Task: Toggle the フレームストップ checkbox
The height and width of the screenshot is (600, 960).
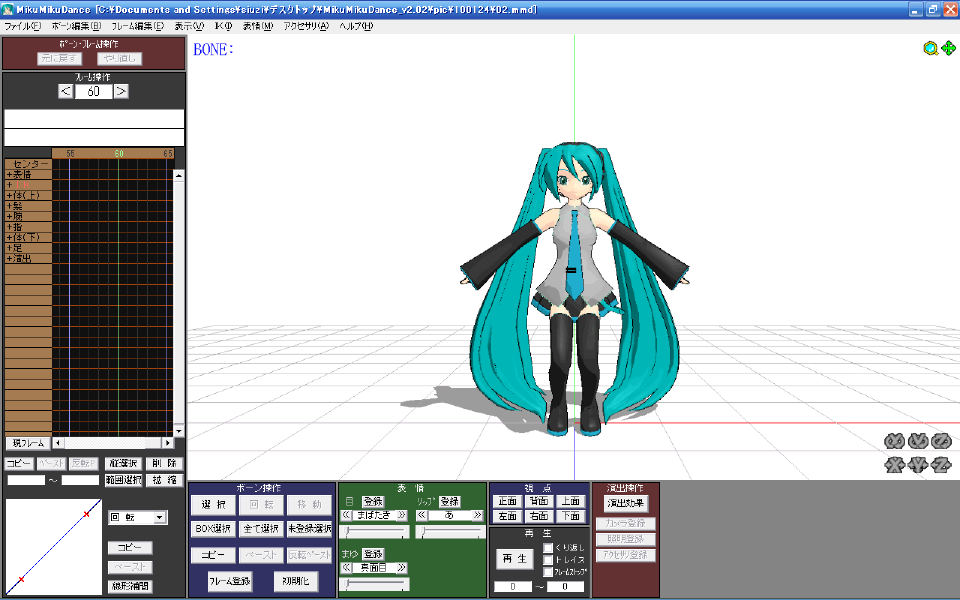Action: pos(548,572)
